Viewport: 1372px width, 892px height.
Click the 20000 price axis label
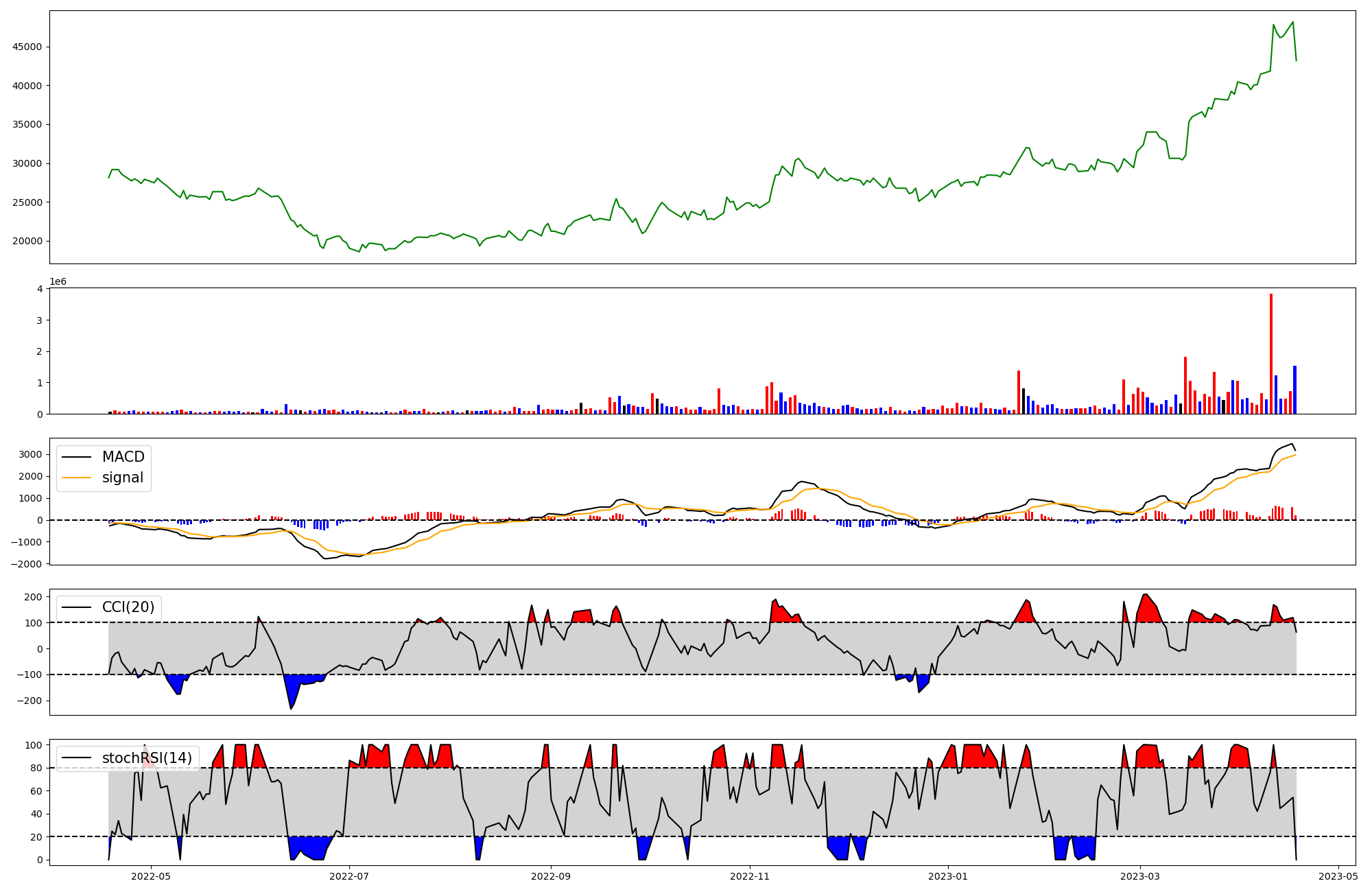[x=27, y=242]
